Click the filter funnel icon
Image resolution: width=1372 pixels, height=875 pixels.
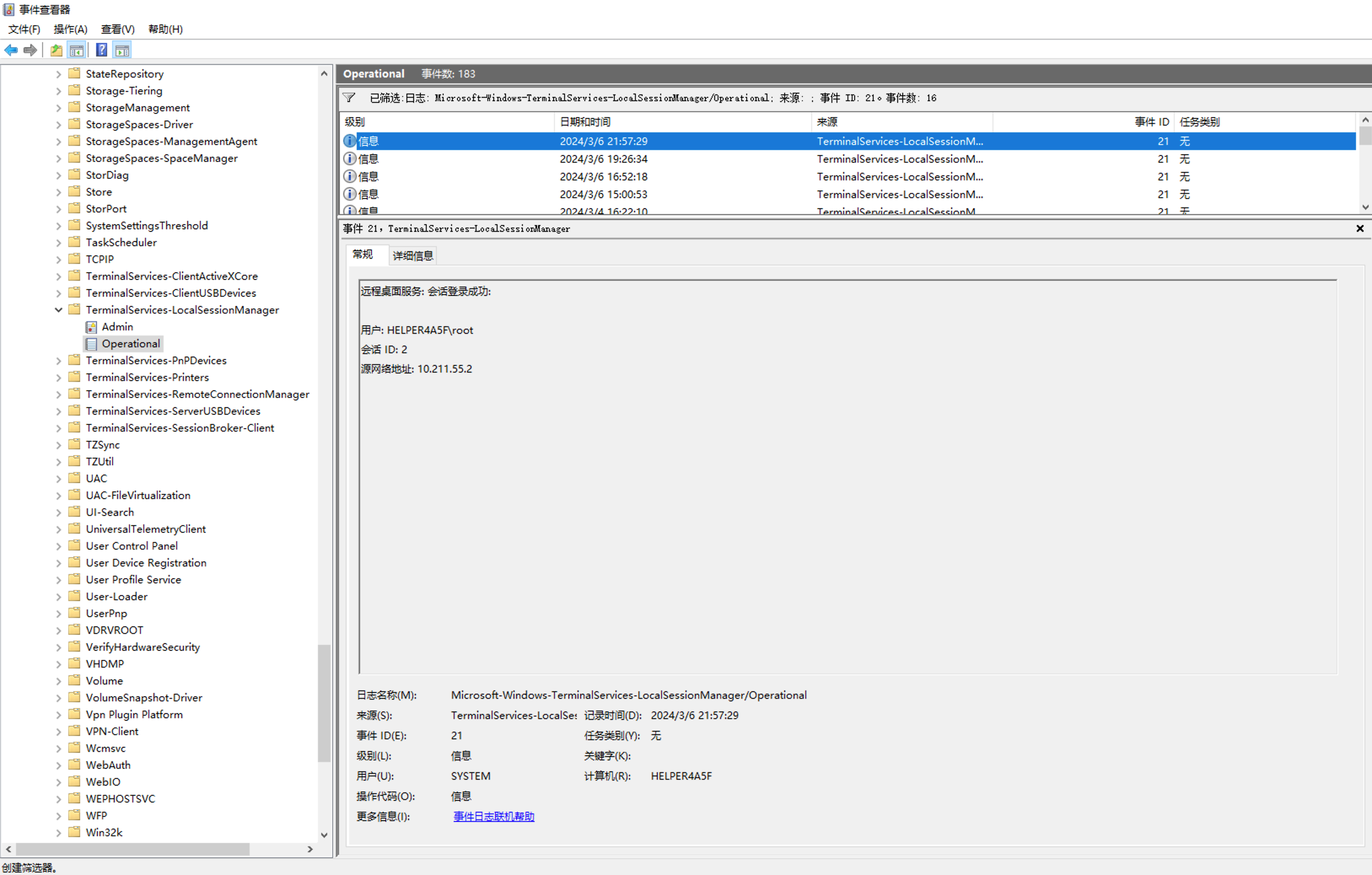tap(349, 98)
